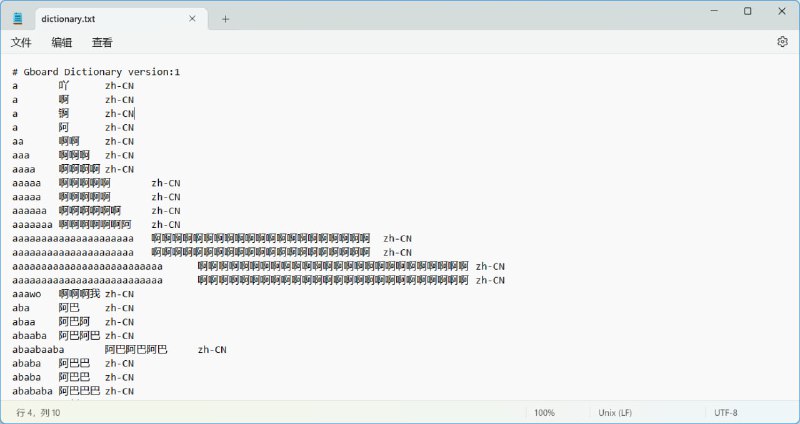Viewport: 800px width, 424px height.
Task: Open the 文件 menu
Action: click(x=22, y=42)
